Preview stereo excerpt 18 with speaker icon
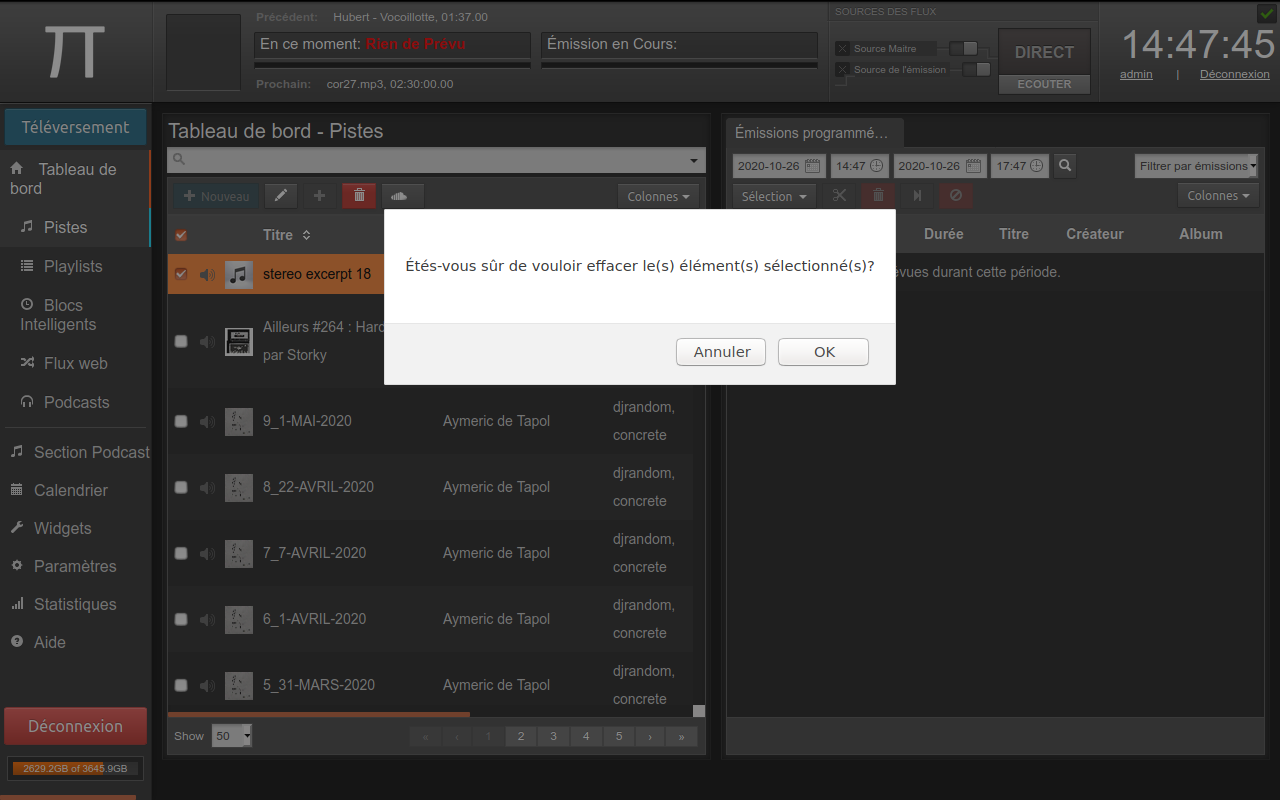This screenshot has height=800, width=1280. pos(207,274)
